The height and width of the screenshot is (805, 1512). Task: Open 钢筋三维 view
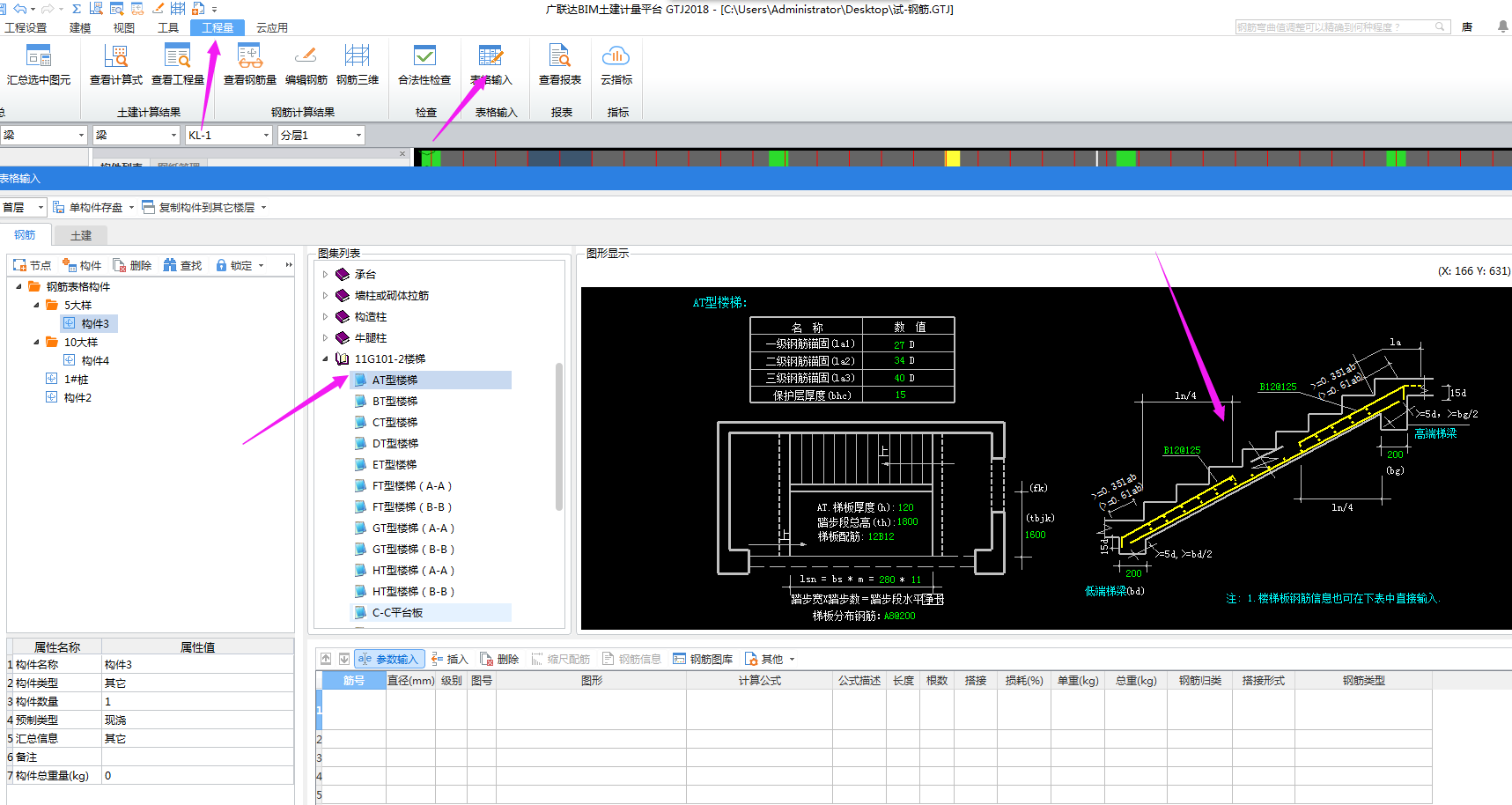(x=358, y=65)
